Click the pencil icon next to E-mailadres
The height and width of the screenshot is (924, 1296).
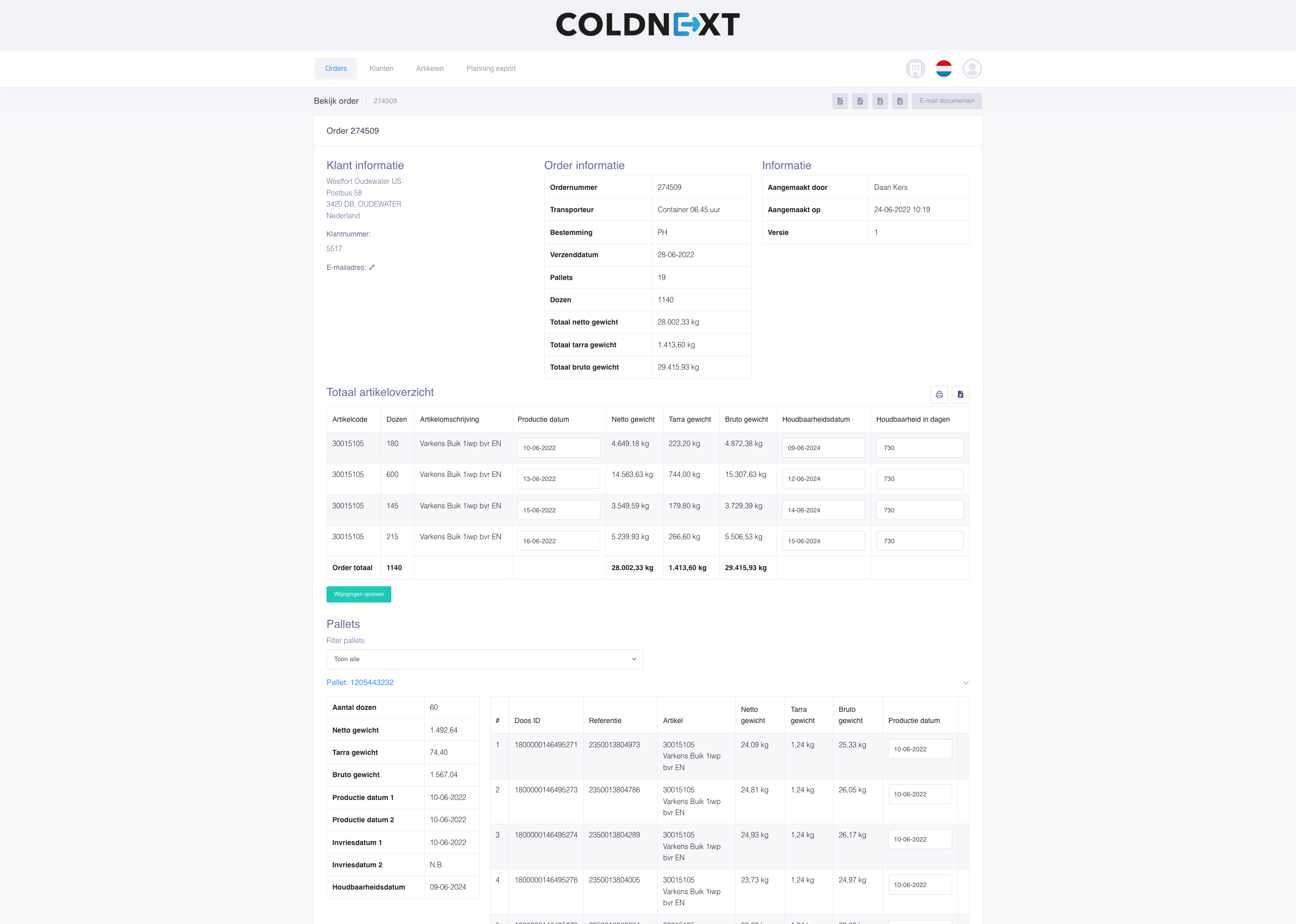coord(372,267)
